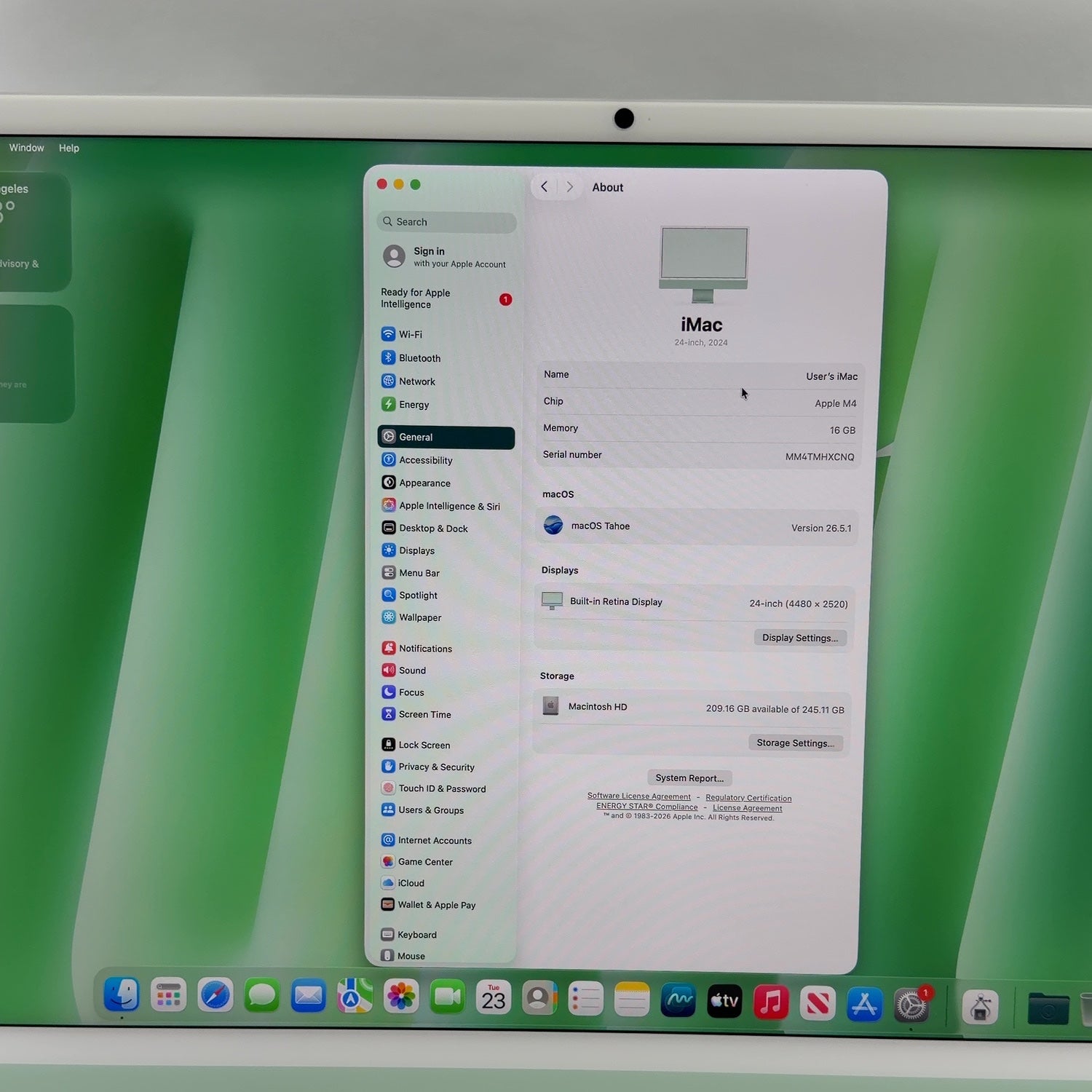Open Photos from the Dock

click(x=401, y=997)
